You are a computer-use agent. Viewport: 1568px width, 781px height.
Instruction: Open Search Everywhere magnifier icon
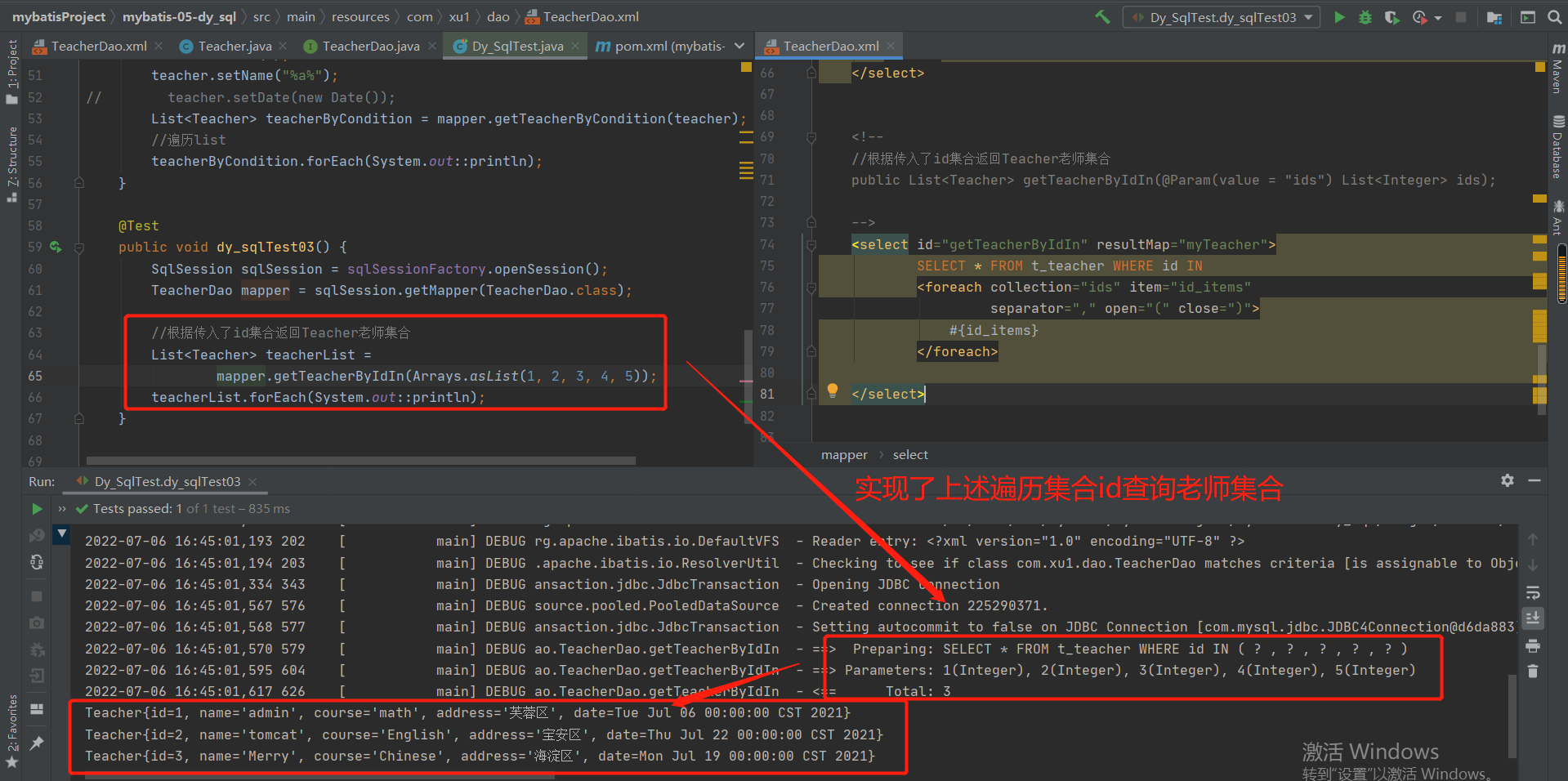click(1554, 16)
